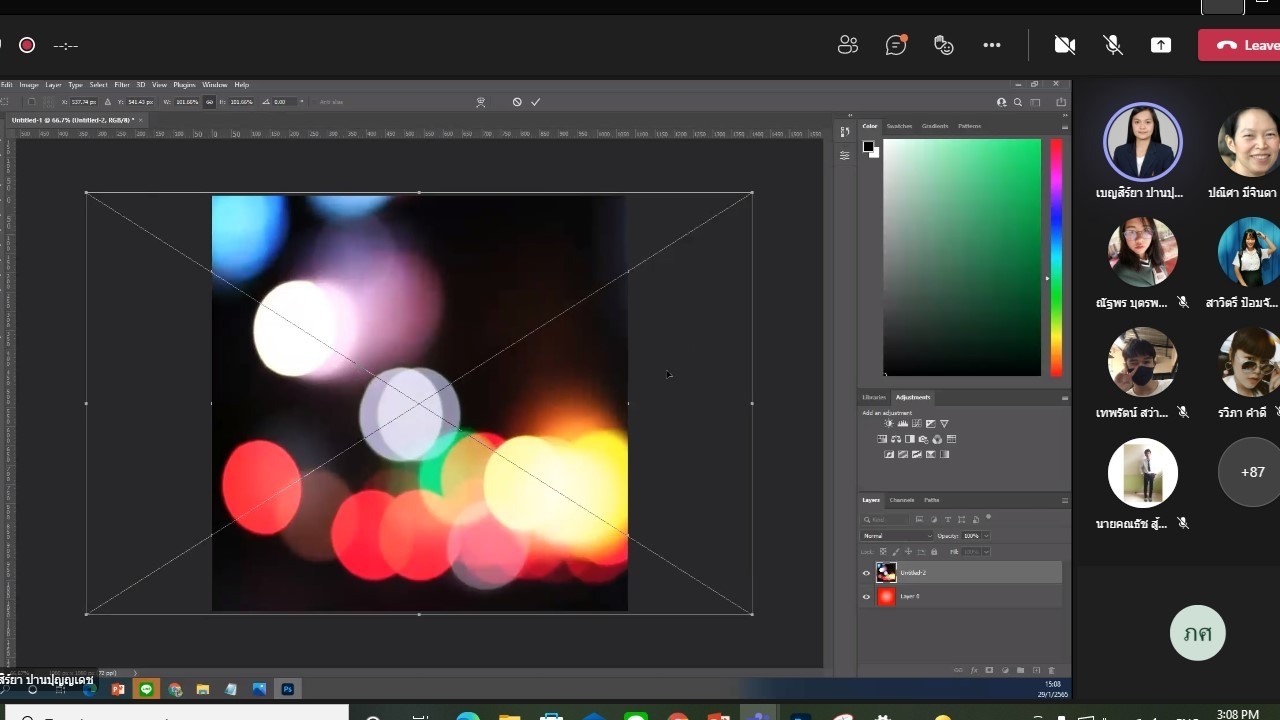Open the Normal blend mode dropdown
The height and width of the screenshot is (720, 1280).
[x=896, y=536]
